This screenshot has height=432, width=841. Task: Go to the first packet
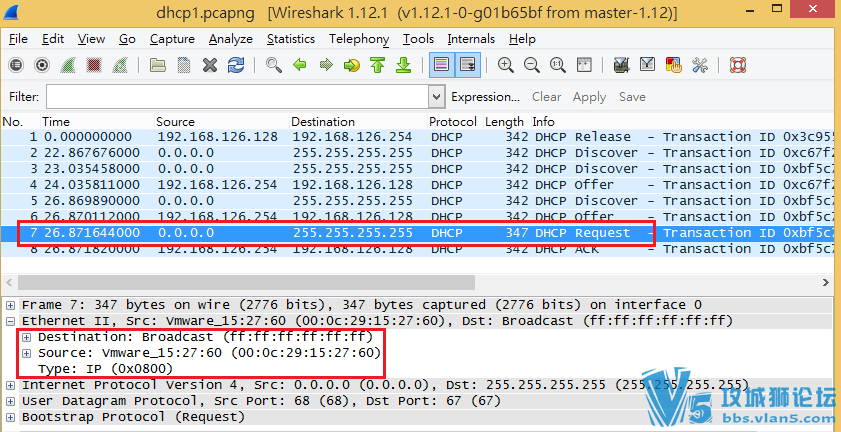(377, 65)
